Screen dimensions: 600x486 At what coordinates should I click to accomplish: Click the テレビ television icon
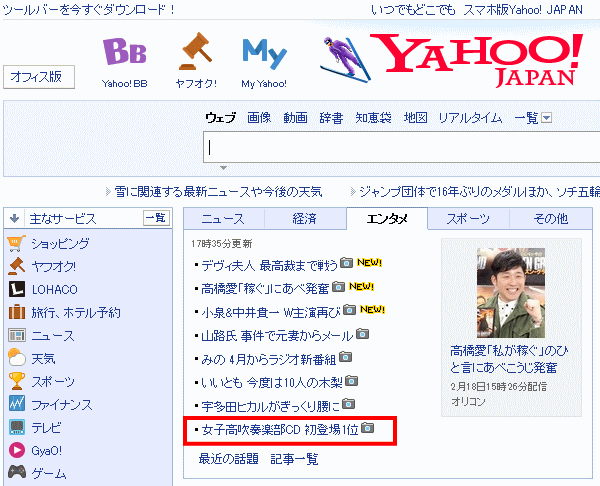17,427
